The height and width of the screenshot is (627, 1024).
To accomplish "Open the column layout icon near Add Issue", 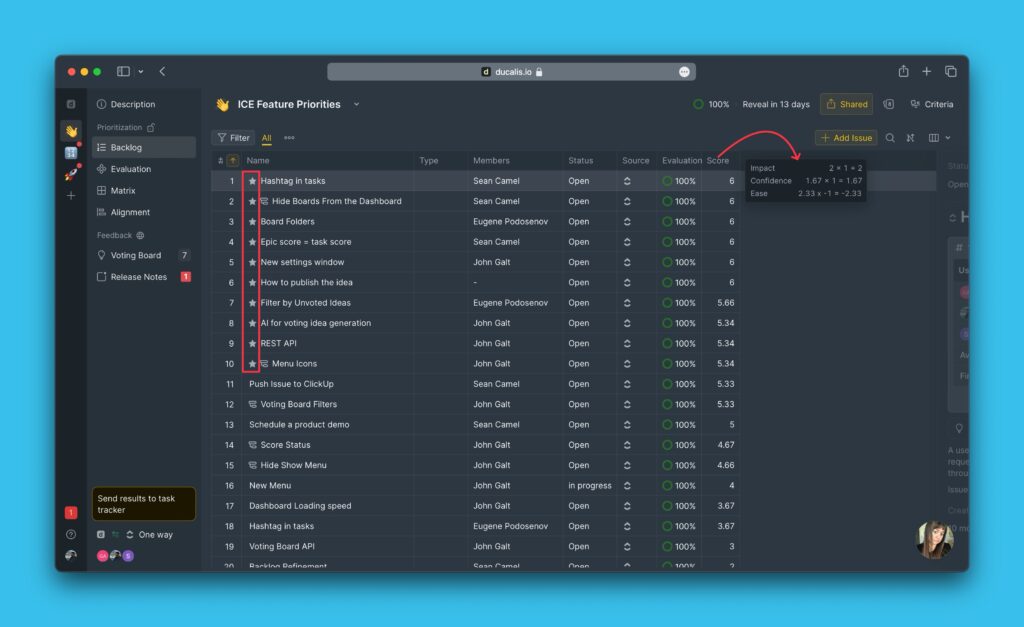I will click(933, 138).
